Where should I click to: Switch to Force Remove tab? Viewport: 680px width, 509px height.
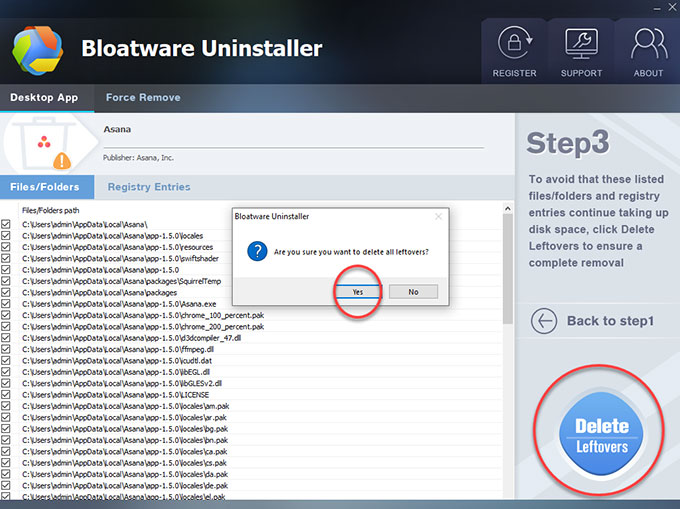[143, 98]
